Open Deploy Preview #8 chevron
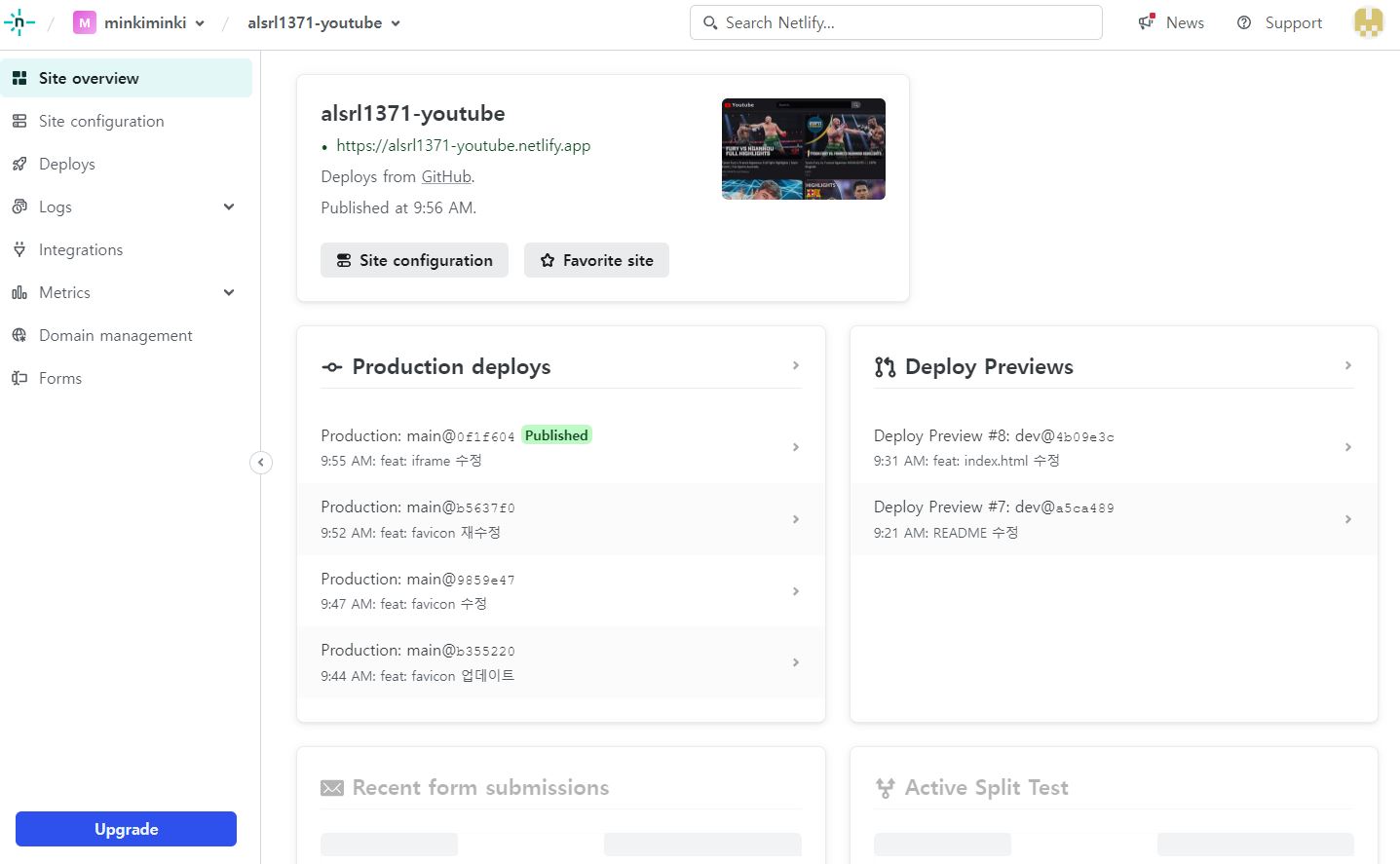The width and height of the screenshot is (1400, 864). pyautogui.click(x=1348, y=447)
